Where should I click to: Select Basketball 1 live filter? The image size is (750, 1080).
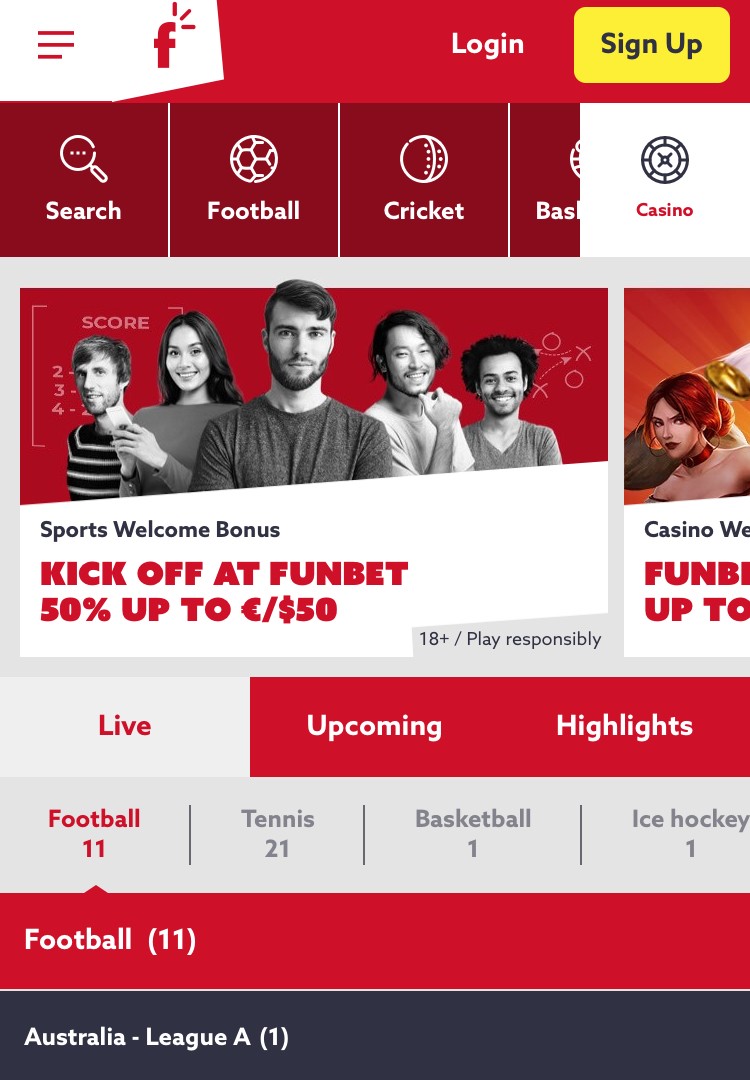[473, 833]
